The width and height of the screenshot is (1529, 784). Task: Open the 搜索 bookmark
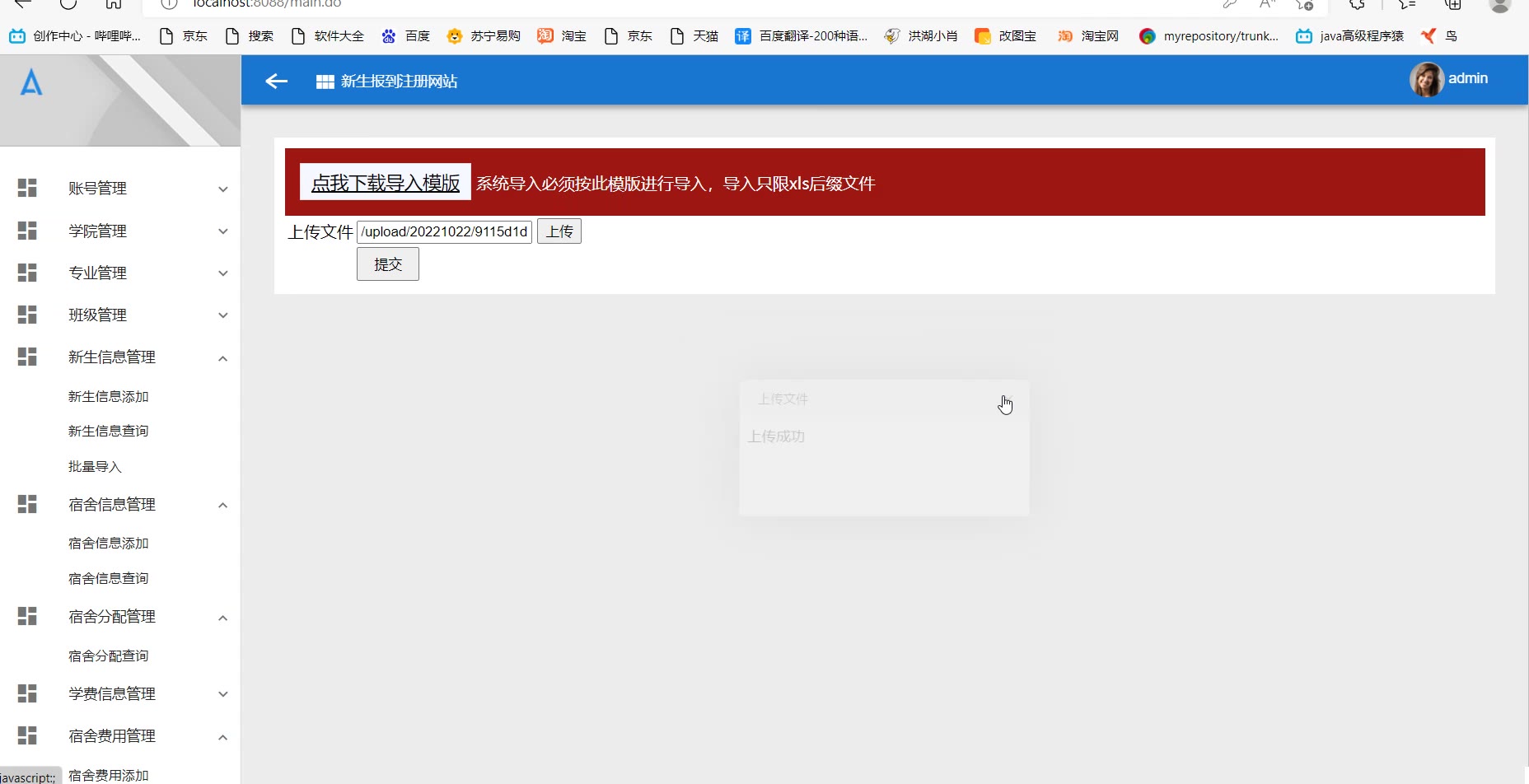250,35
